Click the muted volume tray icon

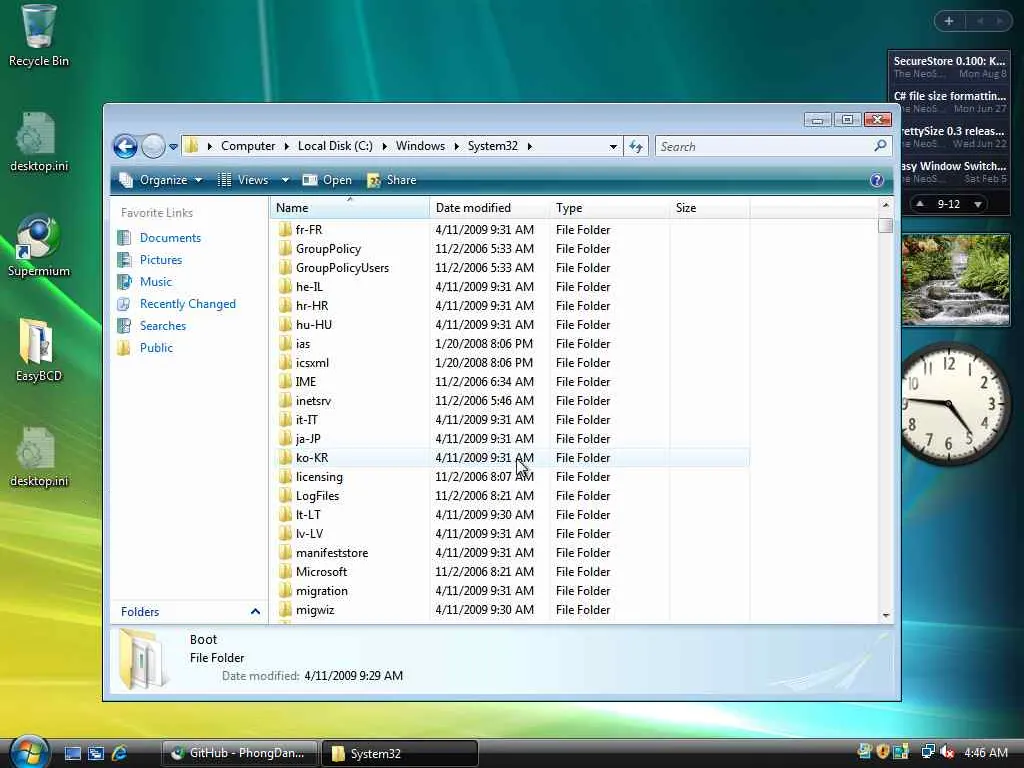pyautogui.click(x=946, y=752)
